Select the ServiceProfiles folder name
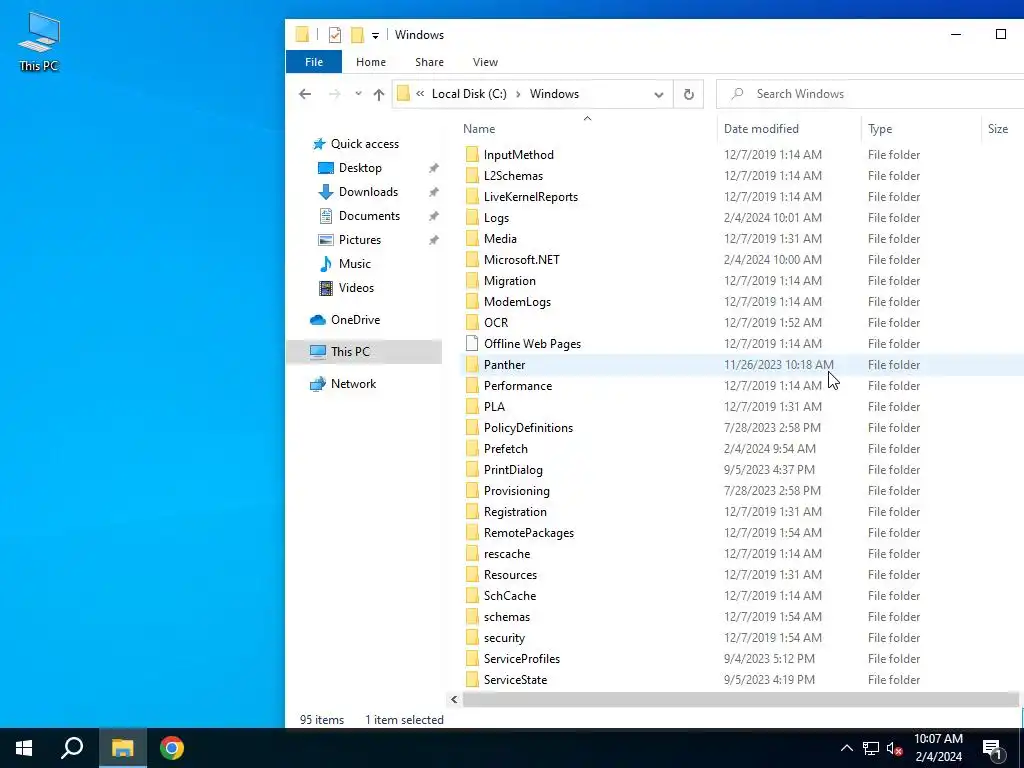 point(522,659)
